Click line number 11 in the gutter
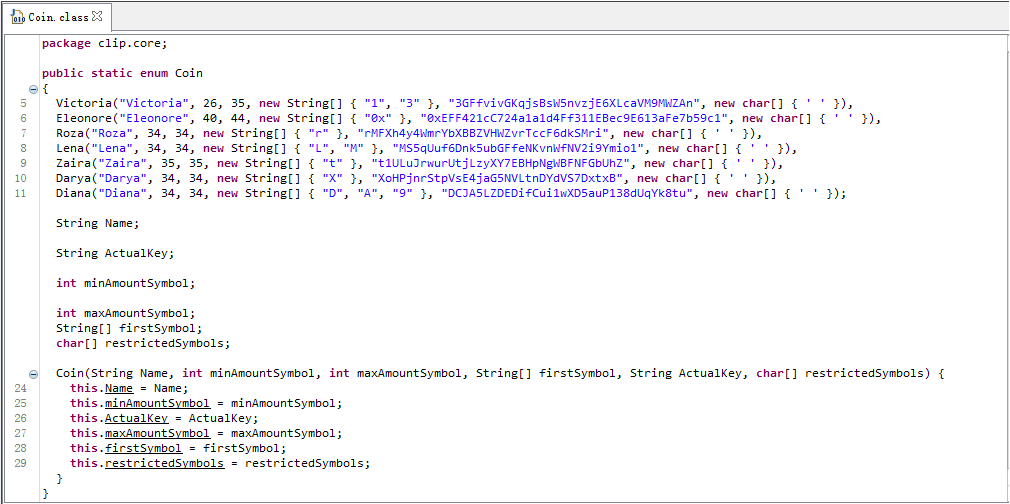This screenshot has height=504, width=1010. (x=21, y=193)
